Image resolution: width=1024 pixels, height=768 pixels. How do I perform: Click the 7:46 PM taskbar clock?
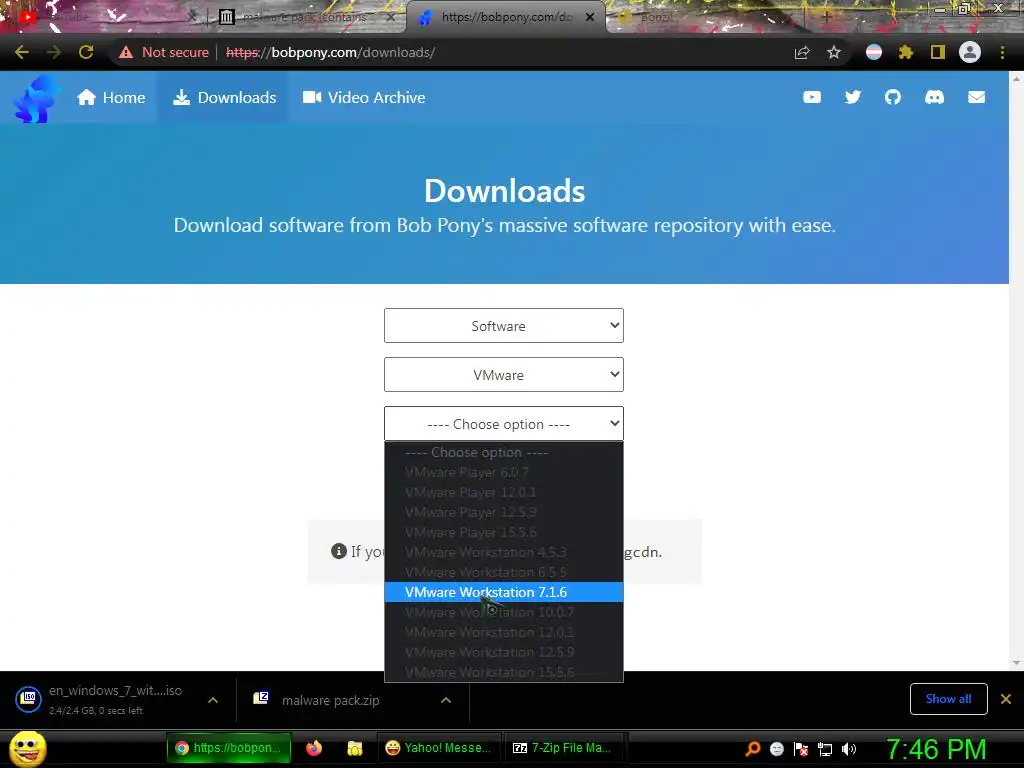pyautogui.click(x=936, y=749)
